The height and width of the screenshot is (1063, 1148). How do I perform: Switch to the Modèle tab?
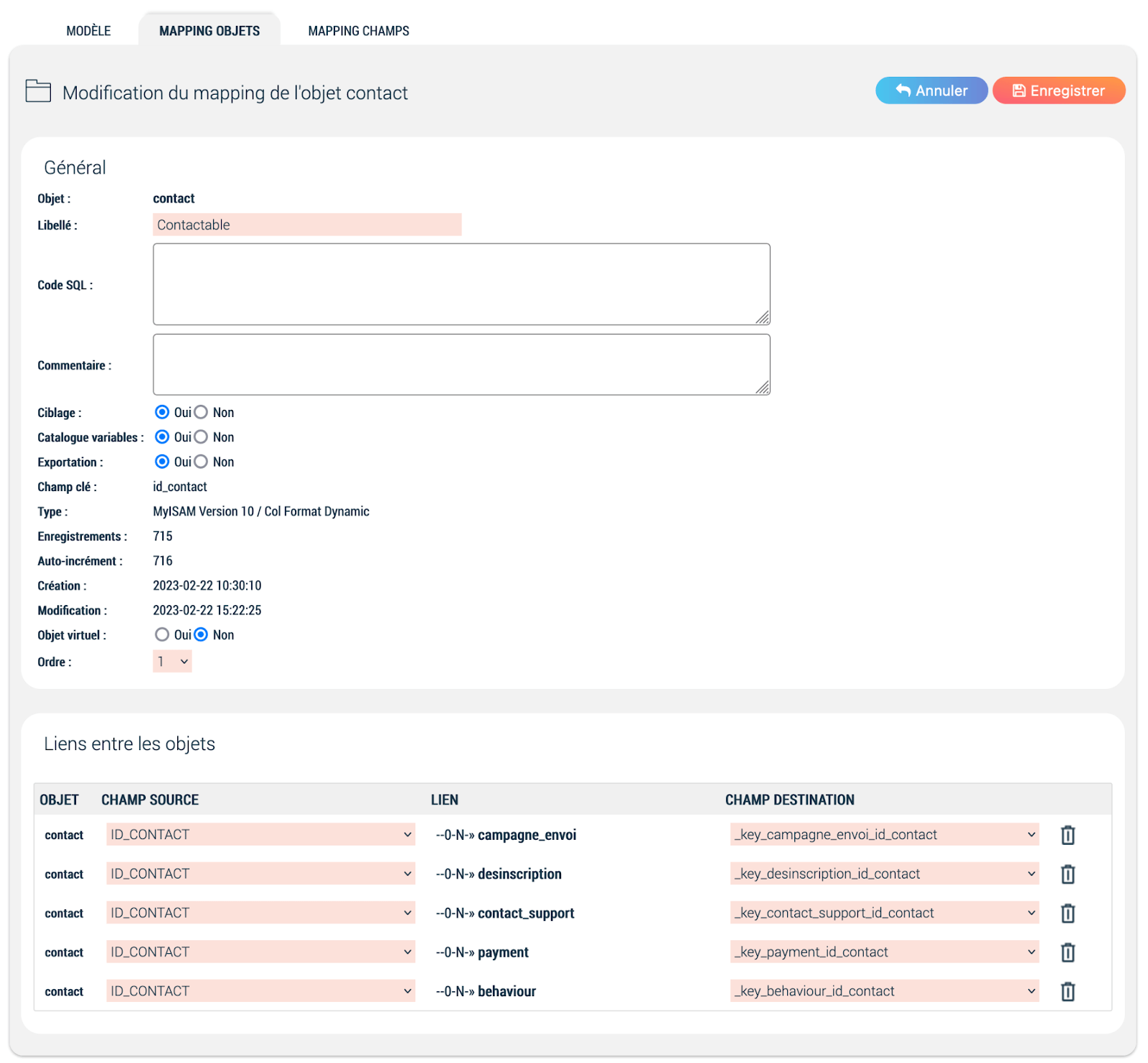coord(88,31)
